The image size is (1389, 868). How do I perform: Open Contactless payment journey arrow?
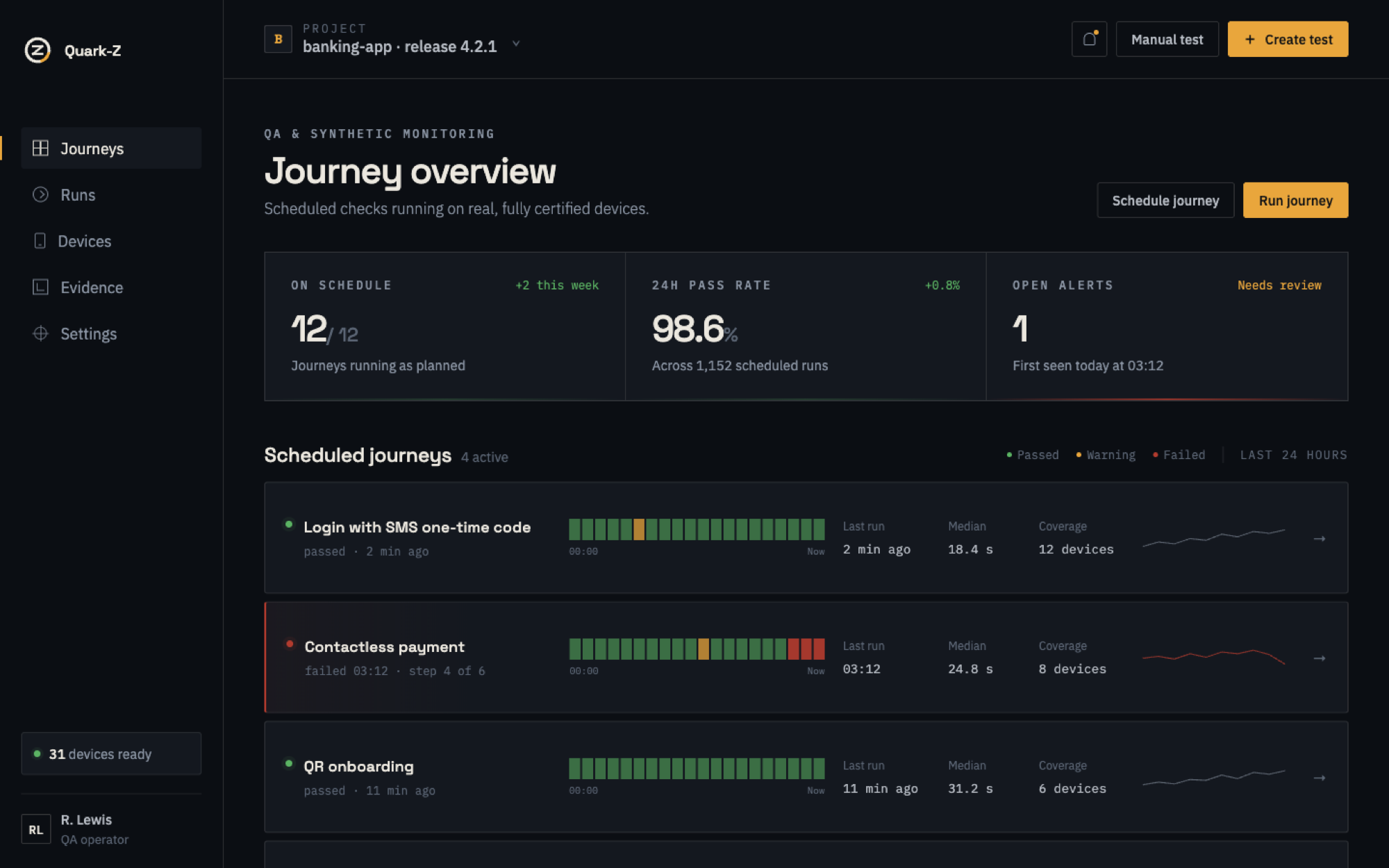1320,658
